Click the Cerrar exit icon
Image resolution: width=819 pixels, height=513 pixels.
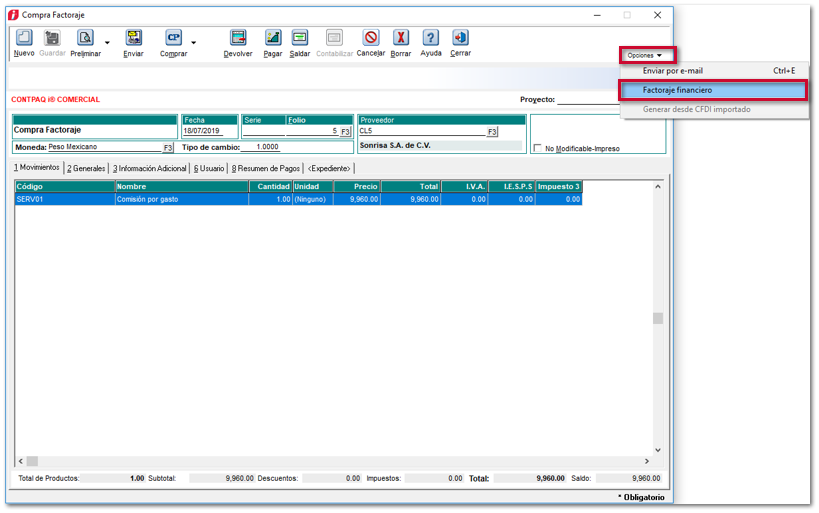coord(460,38)
